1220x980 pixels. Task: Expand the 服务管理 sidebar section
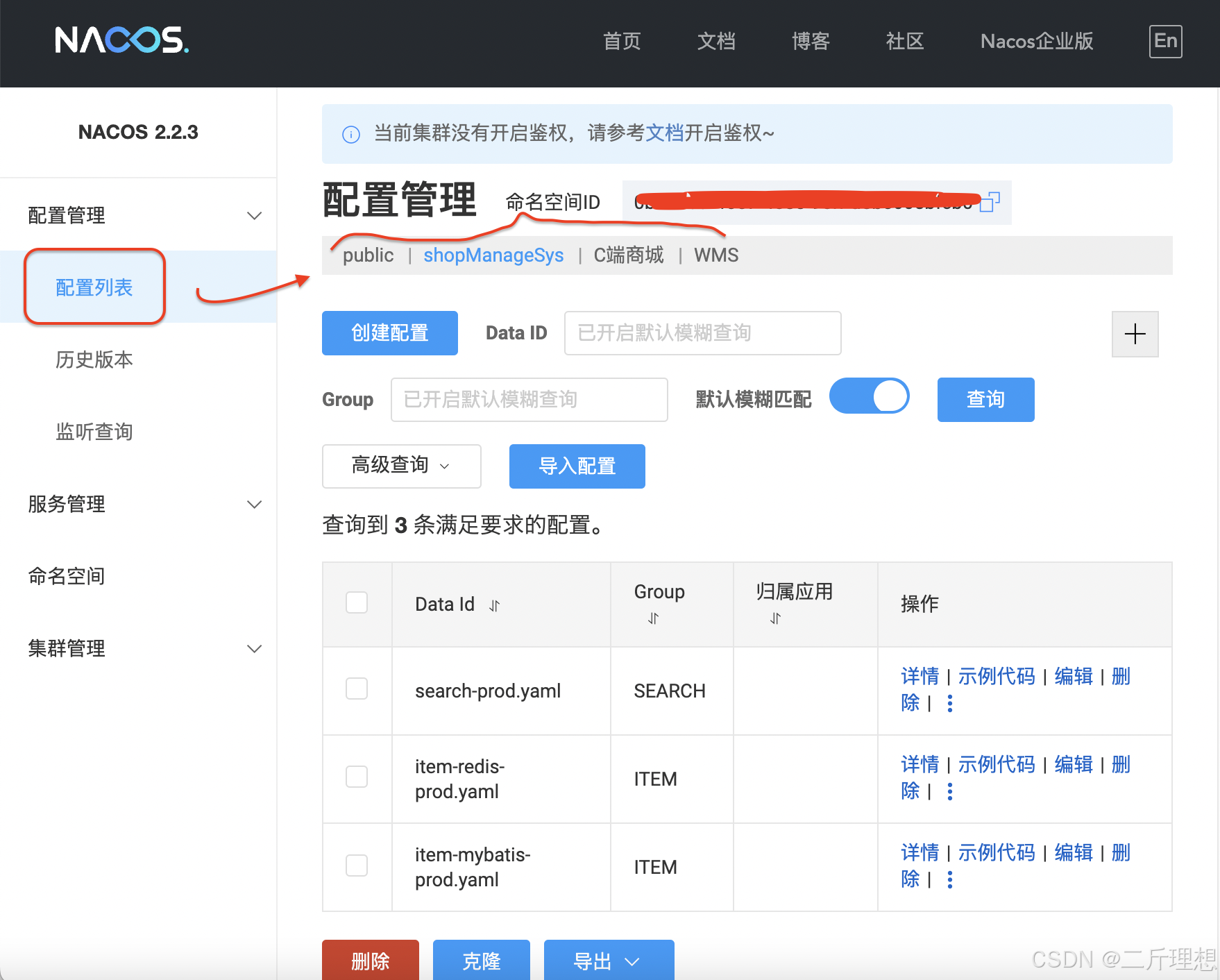138,504
